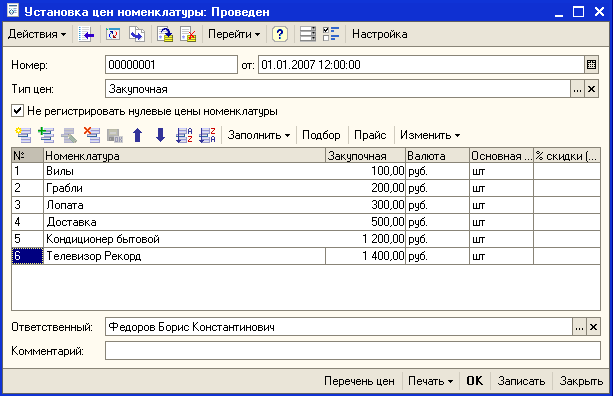This screenshot has height=396, width=614.
Task: Clear the Ответственный field with X
Action: [x=593, y=327]
